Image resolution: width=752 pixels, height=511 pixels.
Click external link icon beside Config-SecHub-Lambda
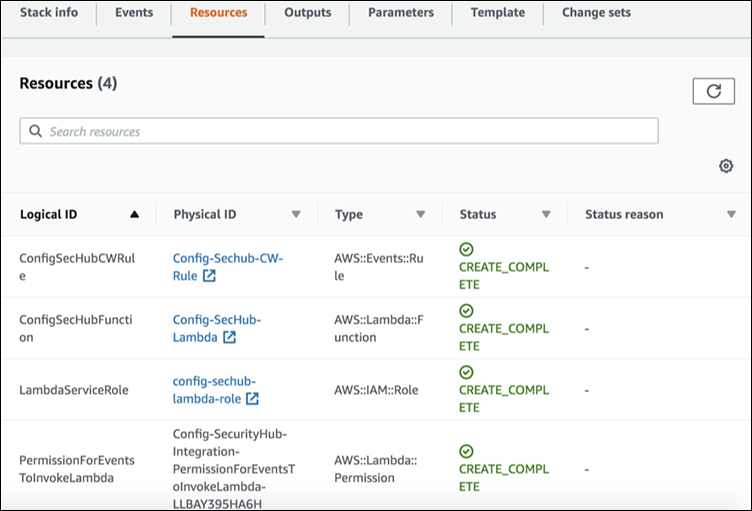[x=229, y=337]
